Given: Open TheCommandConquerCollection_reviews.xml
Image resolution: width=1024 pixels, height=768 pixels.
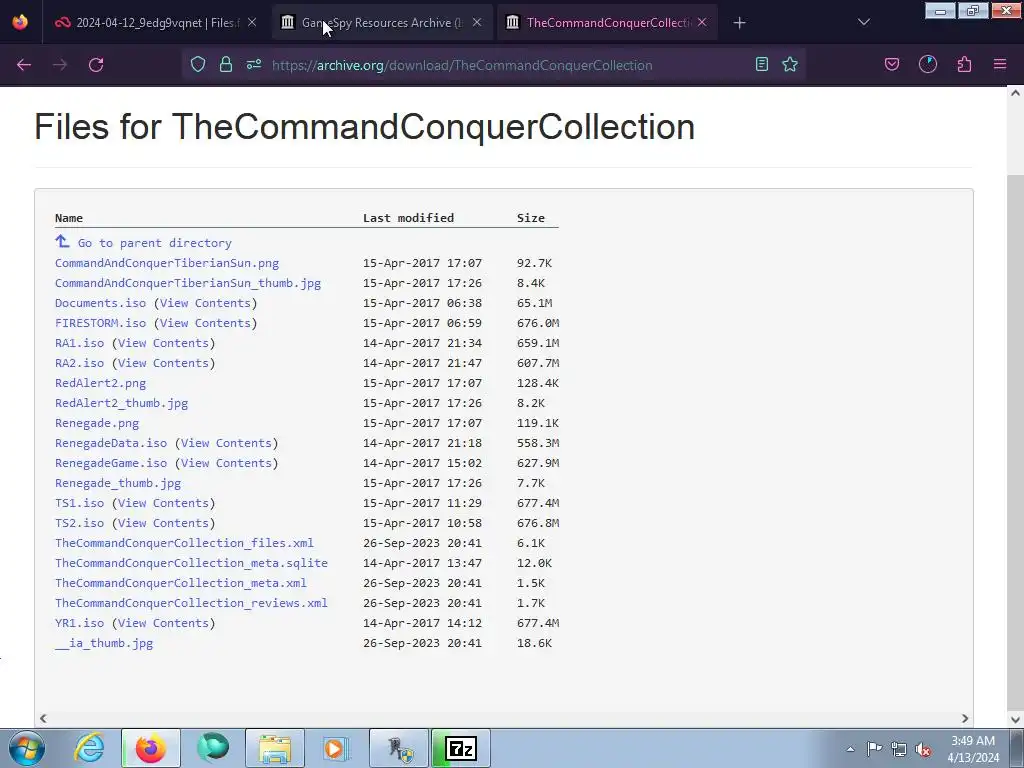Looking at the screenshot, I should [x=191, y=603].
